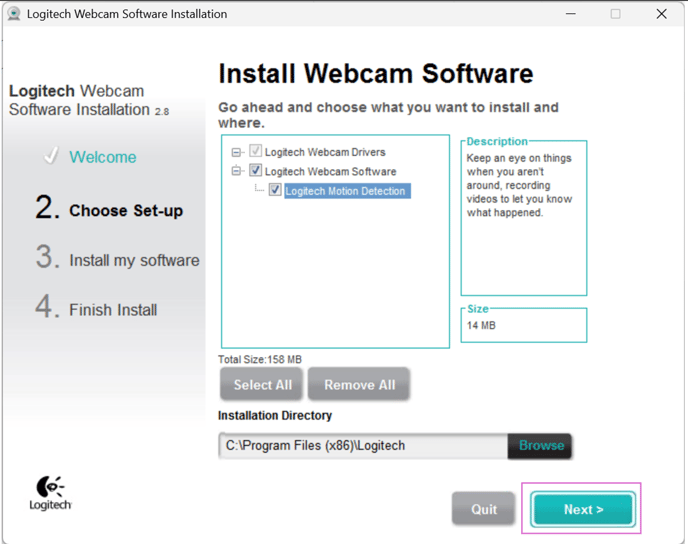Click the Logitech logo at bottom left
This screenshot has width=688, height=544.
pyautogui.click(x=50, y=493)
